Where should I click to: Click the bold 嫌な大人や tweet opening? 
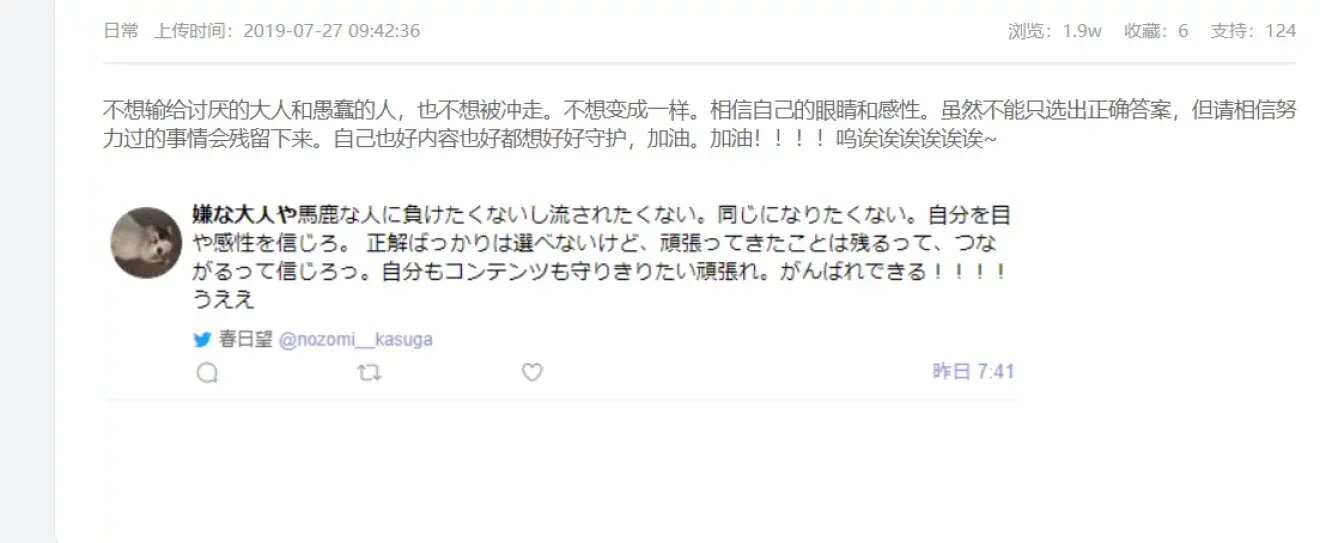(245, 214)
